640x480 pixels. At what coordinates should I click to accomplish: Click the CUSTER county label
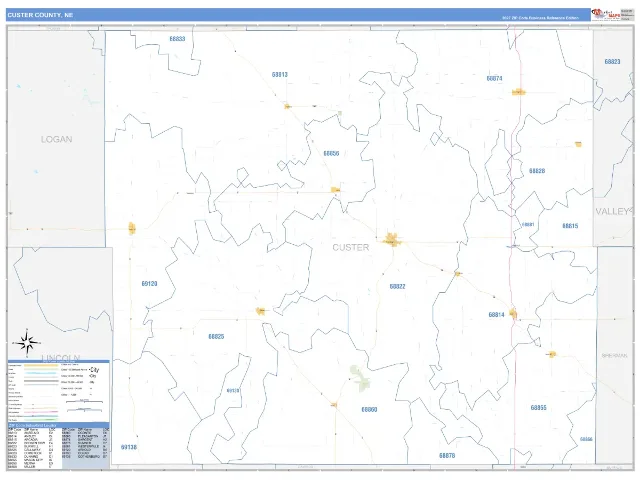pyautogui.click(x=351, y=247)
